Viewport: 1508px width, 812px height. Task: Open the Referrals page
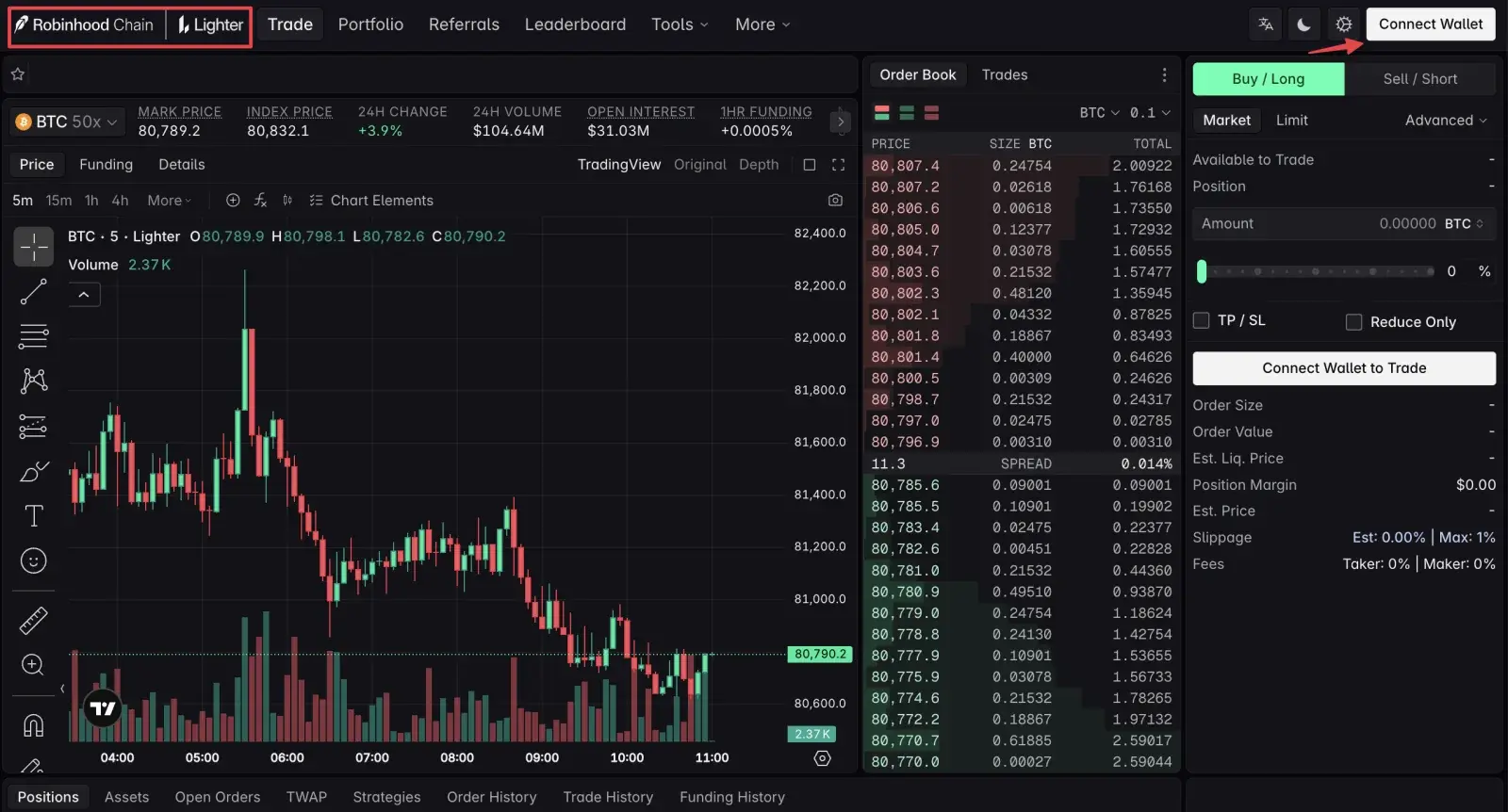(x=464, y=24)
